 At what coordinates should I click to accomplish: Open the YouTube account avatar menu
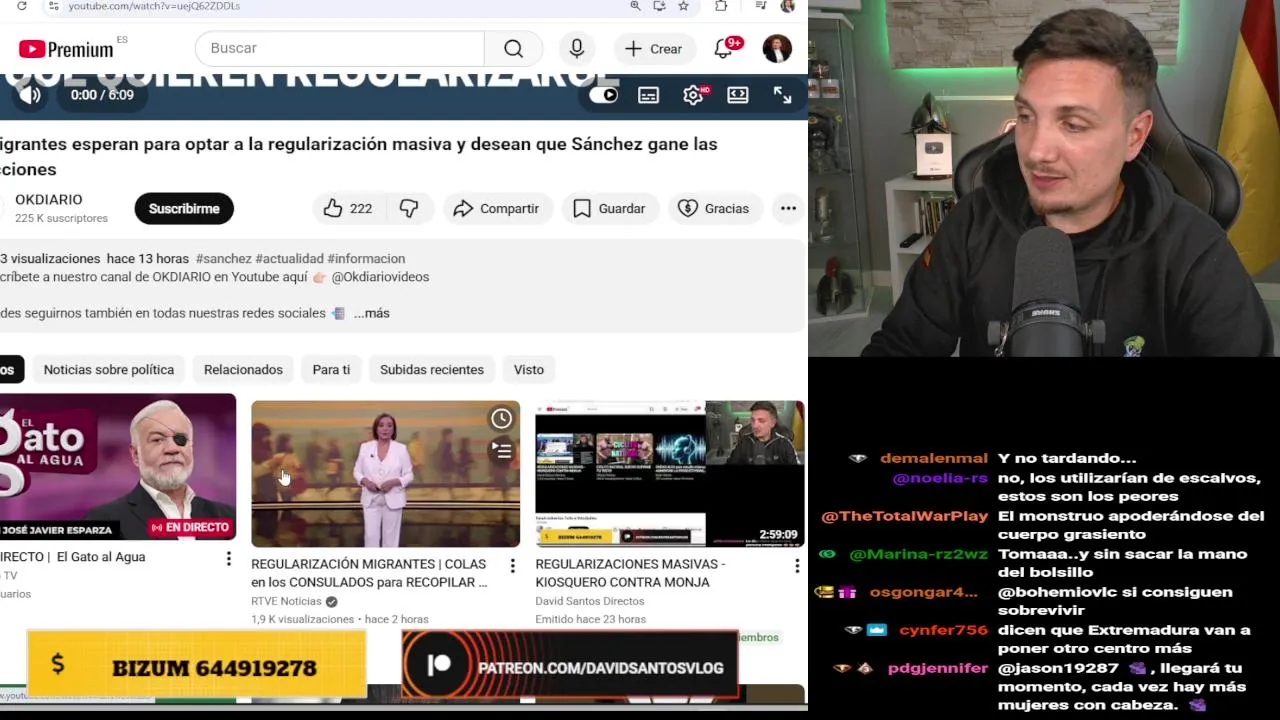tap(777, 48)
